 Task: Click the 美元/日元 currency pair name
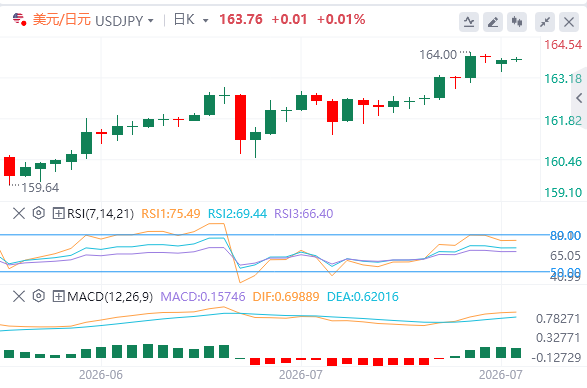click(x=62, y=19)
